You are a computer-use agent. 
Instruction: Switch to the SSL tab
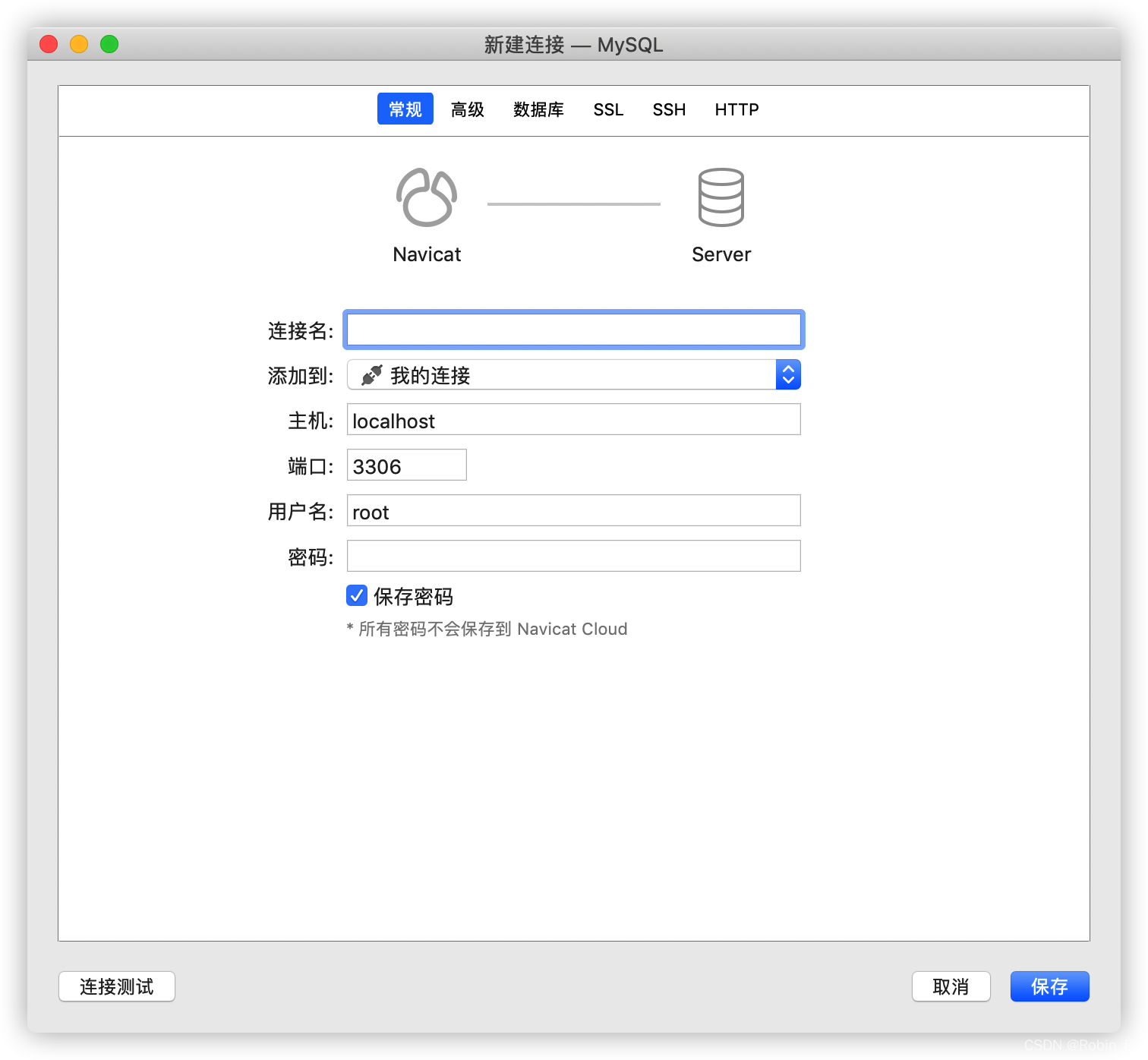608,109
